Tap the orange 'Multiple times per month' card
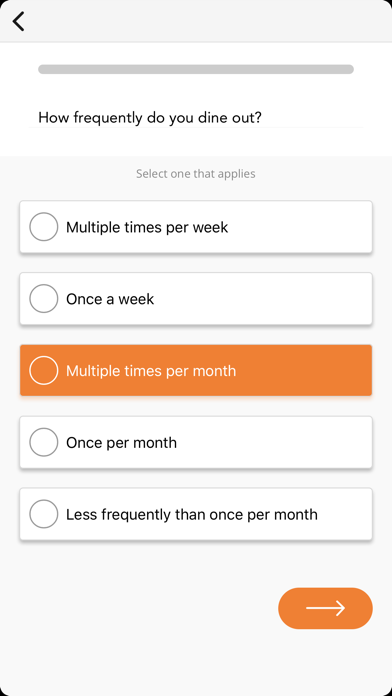The image size is (392, 696). pyautogui.click(x=196, y=370)
